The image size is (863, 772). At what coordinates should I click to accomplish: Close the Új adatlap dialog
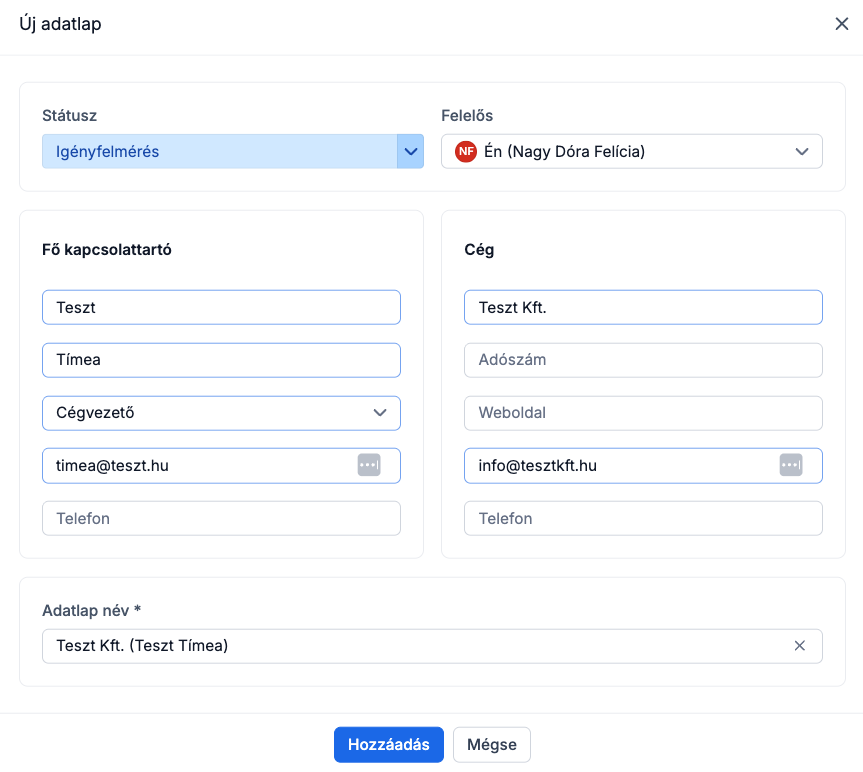coord(841,24)
